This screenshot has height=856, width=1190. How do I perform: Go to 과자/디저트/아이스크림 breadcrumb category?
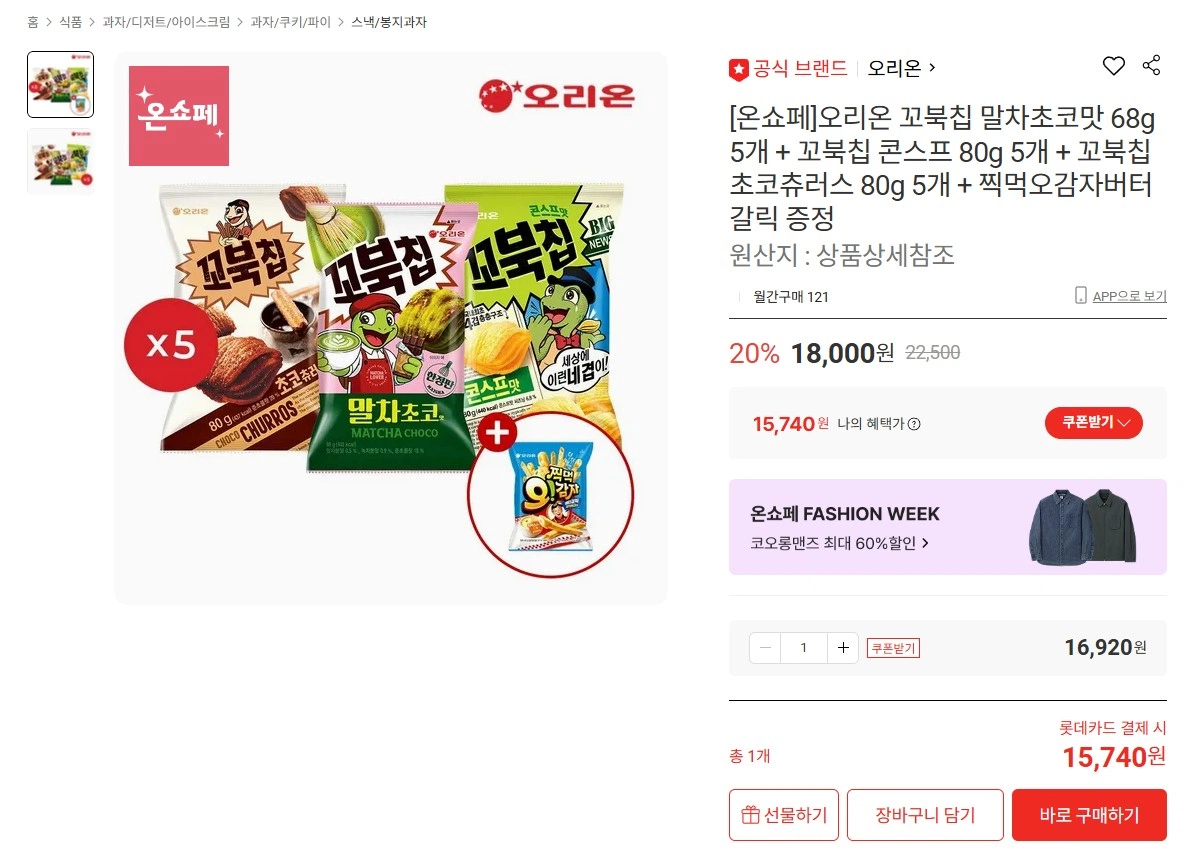(166, 22)
